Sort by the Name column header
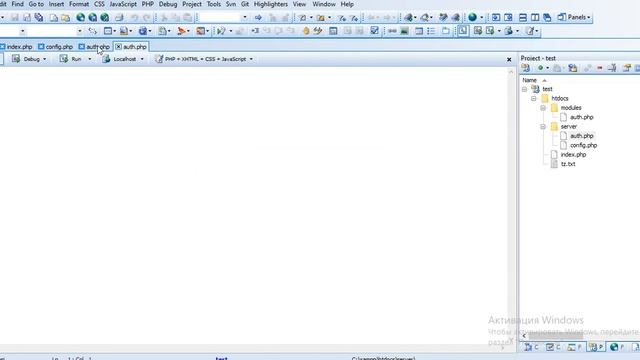640x360 pixels. [x=529, y=80]
